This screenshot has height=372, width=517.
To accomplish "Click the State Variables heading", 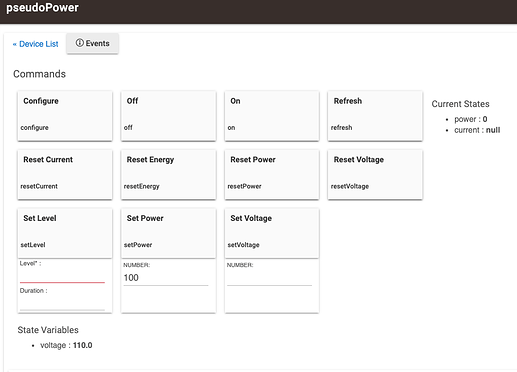I will pos(48,330).
